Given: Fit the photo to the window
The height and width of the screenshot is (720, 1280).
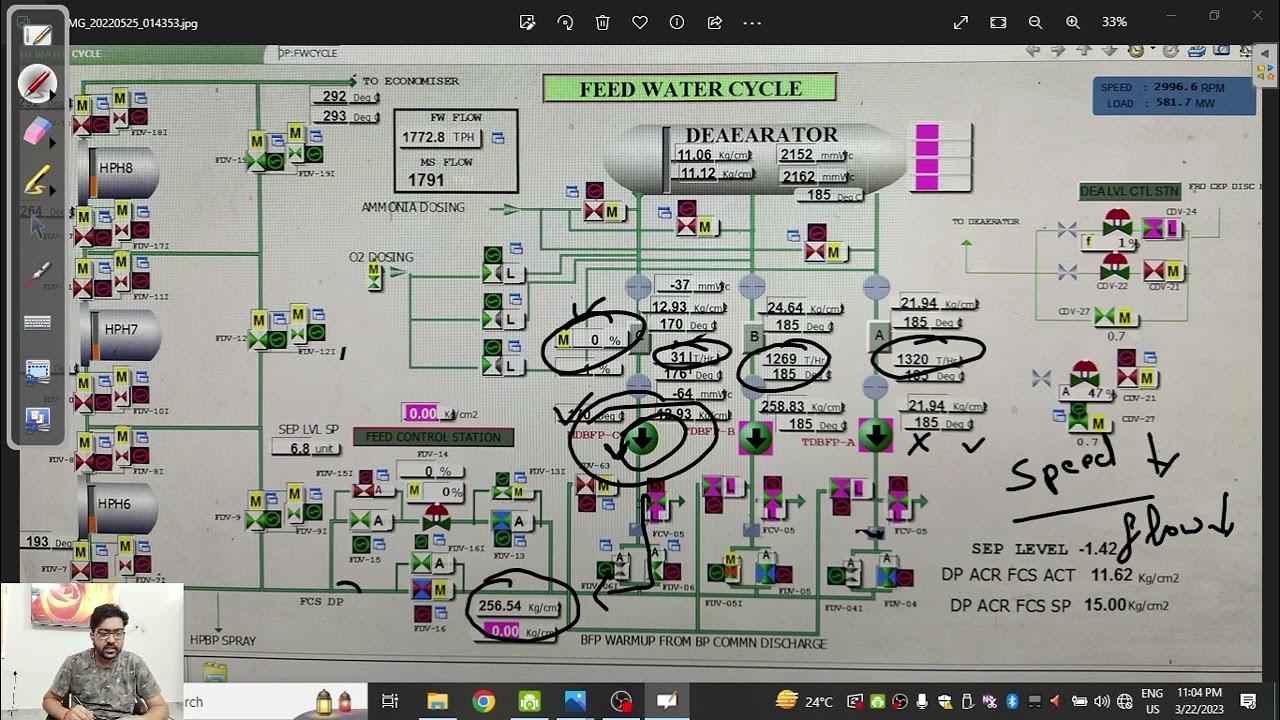Looking at the screenshot, I should click(998, 22).
